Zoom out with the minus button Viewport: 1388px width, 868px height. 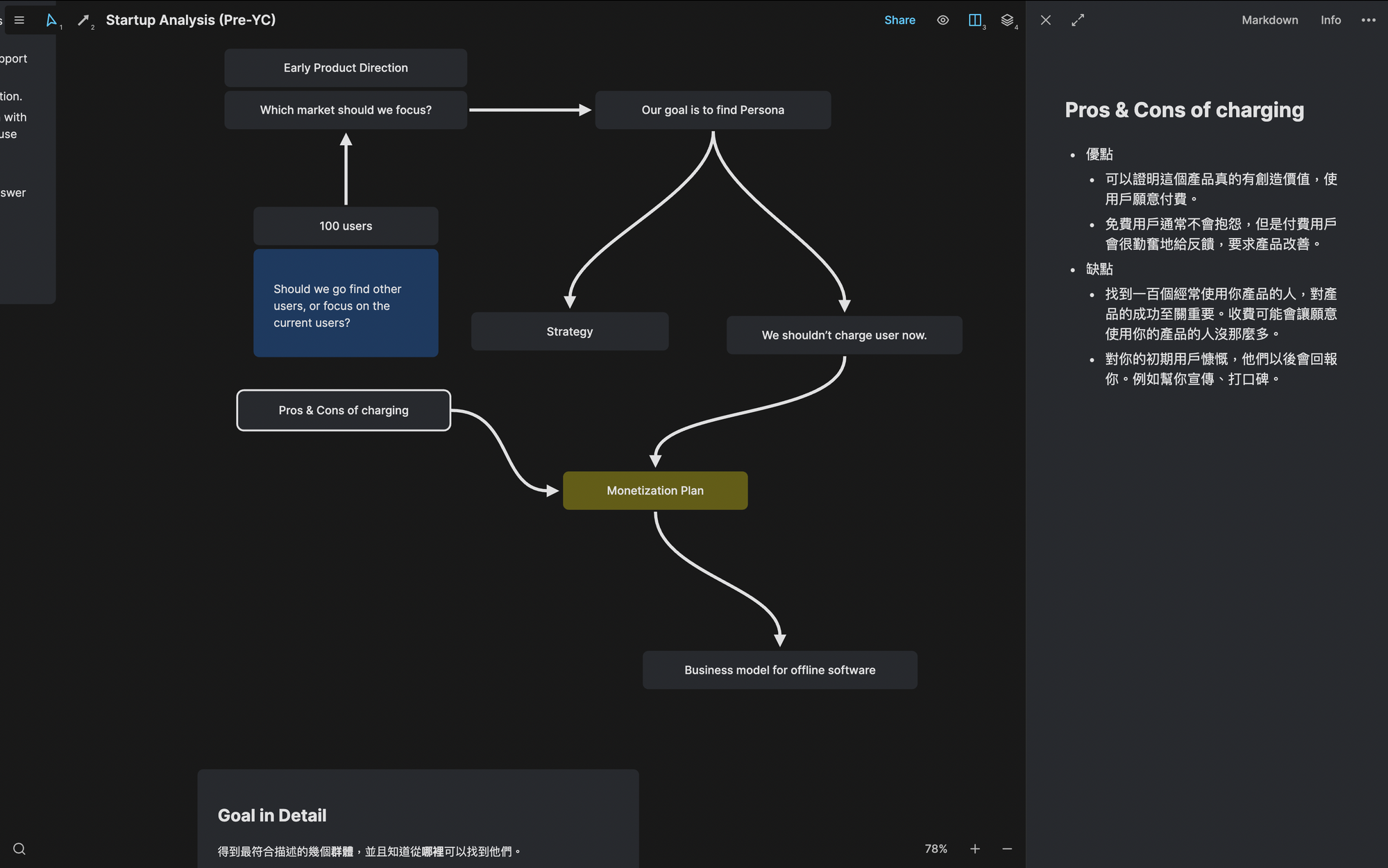1007,849
